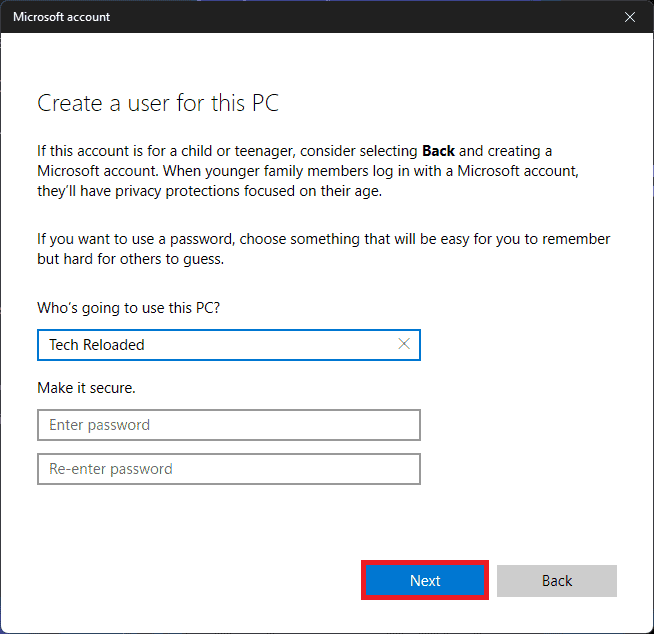The image size is (654, 634).
Task: Click the Make it secure label
Action: coord(86,387)
